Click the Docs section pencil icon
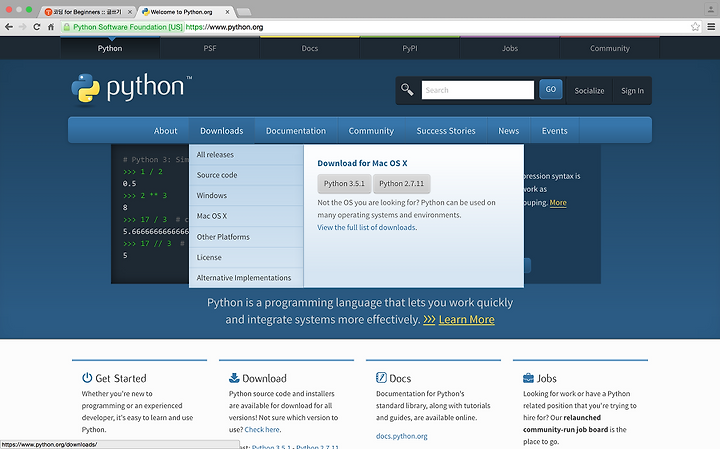Screen dimensions: 720x449 pos(381,378)
